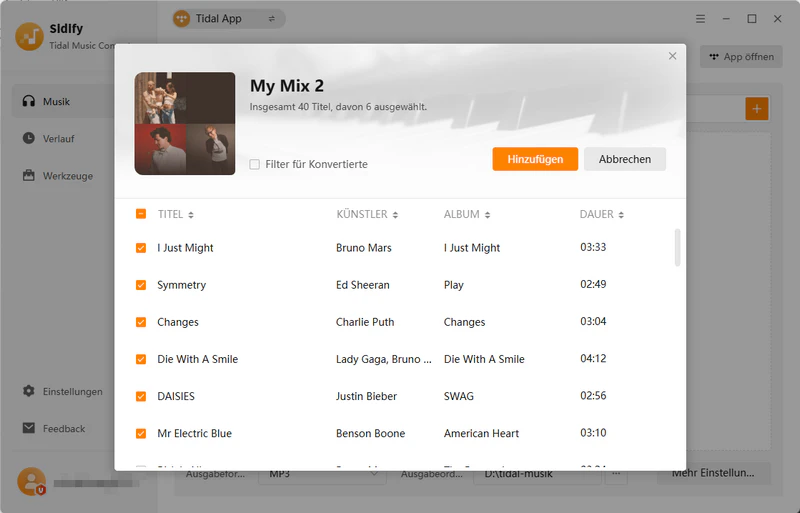Click the My Mix 2 cover thumbnail
Image resolution: width=800 pixels, height=513 pixels.
click(x=185, y=123)
